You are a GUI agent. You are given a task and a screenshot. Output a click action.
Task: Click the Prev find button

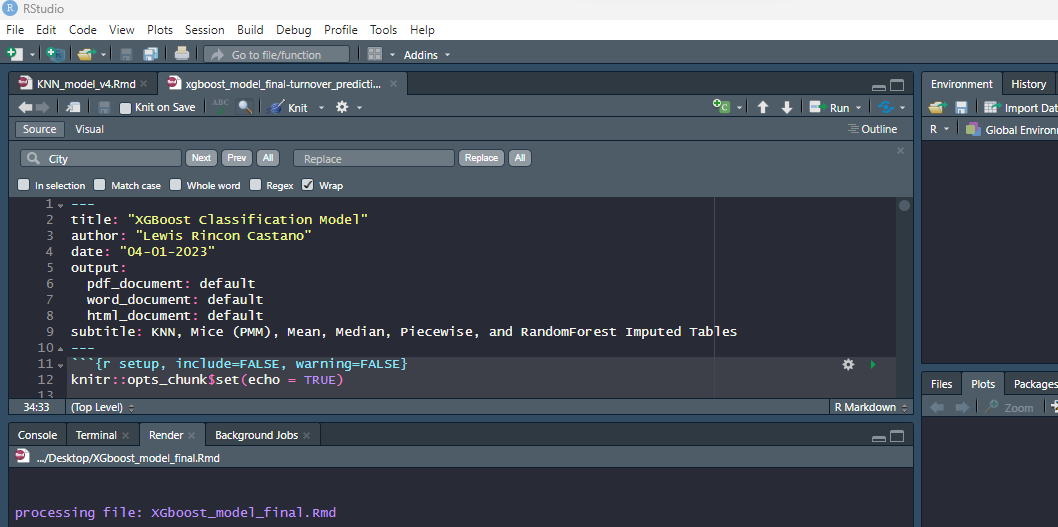(x=237, y=158)
